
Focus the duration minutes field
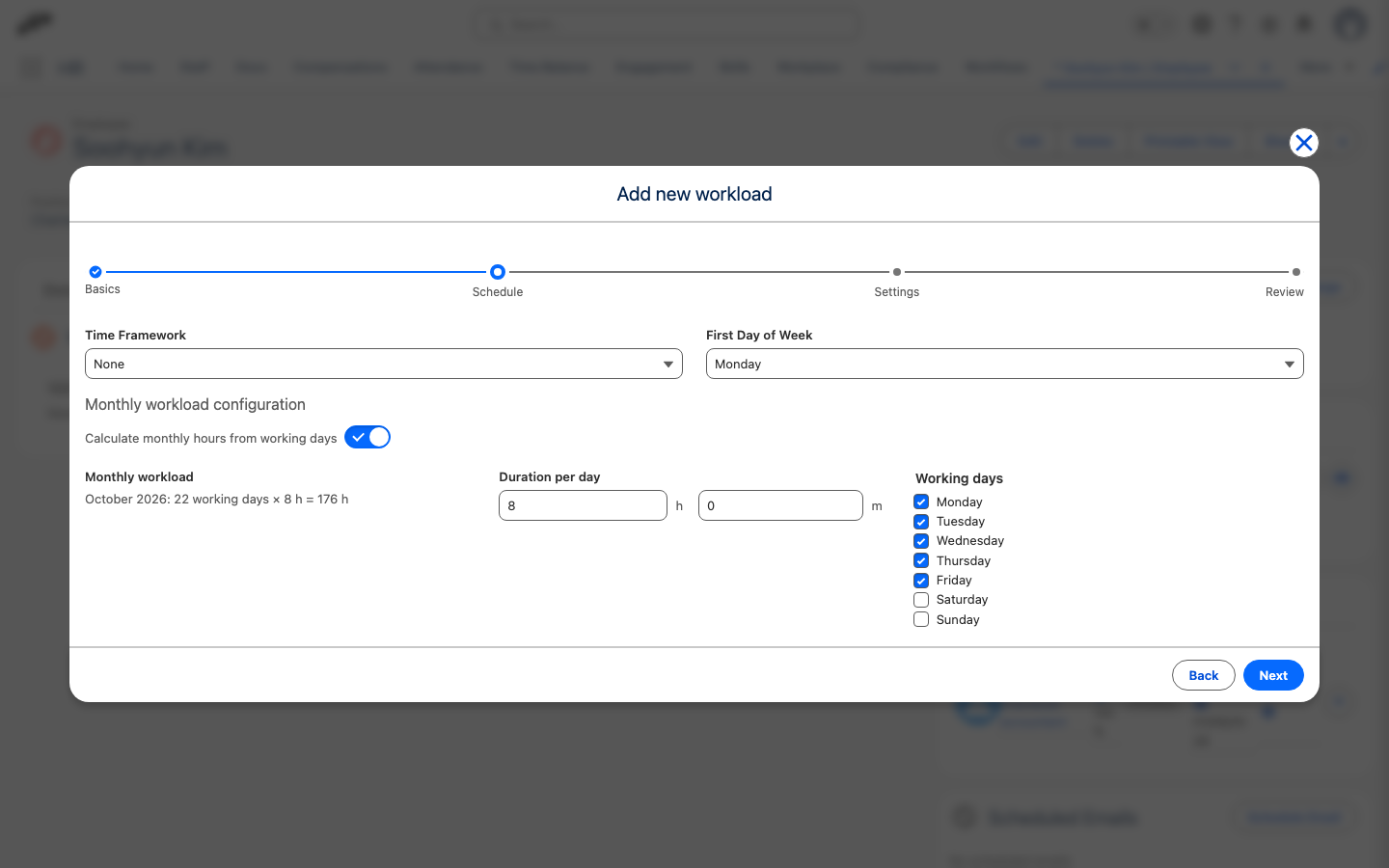coord(780,505)
